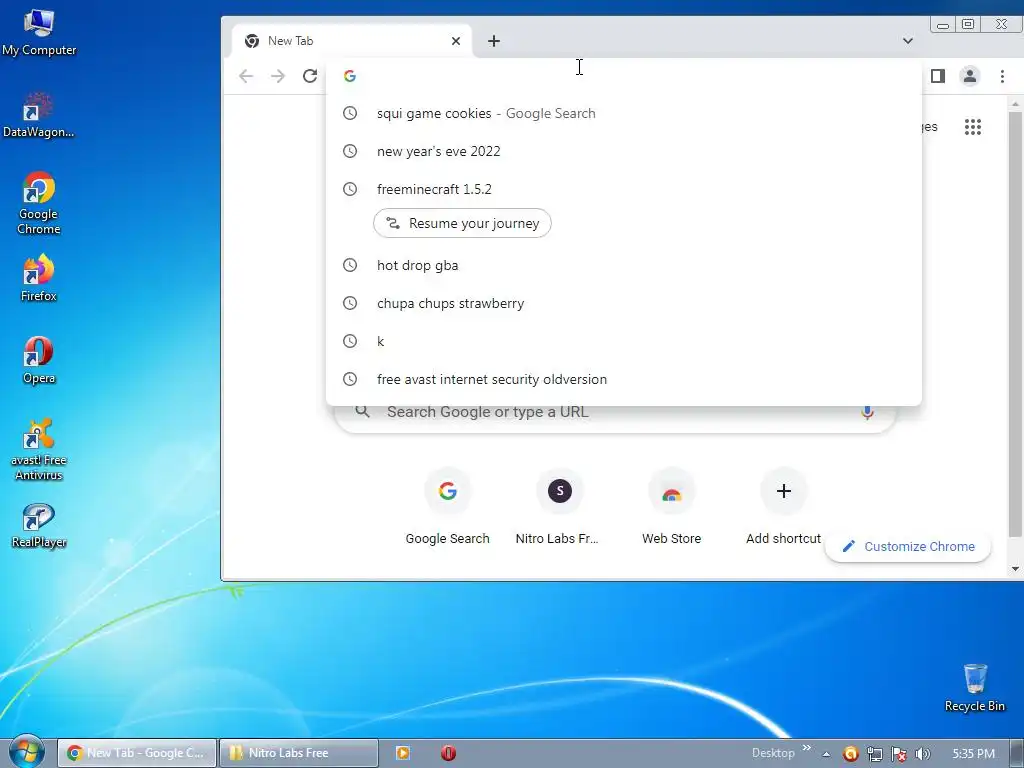1024x768 pixels.
Task: Click Resume your journey chip
Action: pyautogui.click(x=462, y=223)
